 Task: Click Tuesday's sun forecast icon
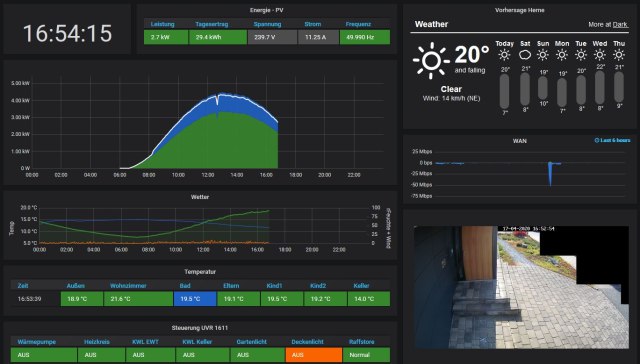tap(581, 55)
